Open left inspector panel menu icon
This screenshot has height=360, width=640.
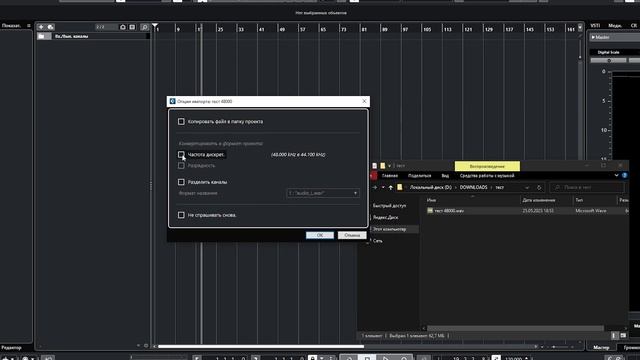29,26
